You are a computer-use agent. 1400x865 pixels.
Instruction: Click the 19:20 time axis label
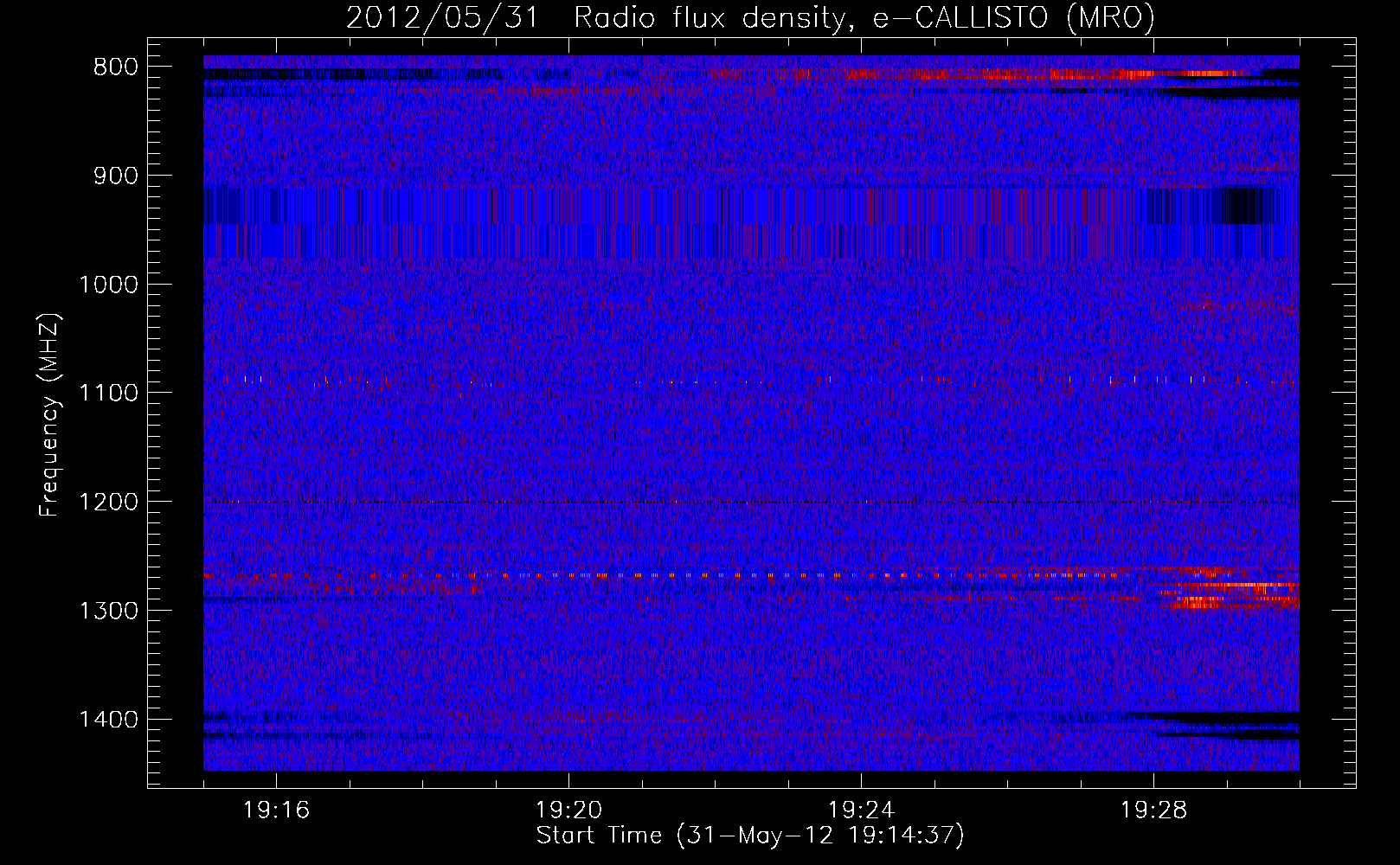(x=568, y=811)
